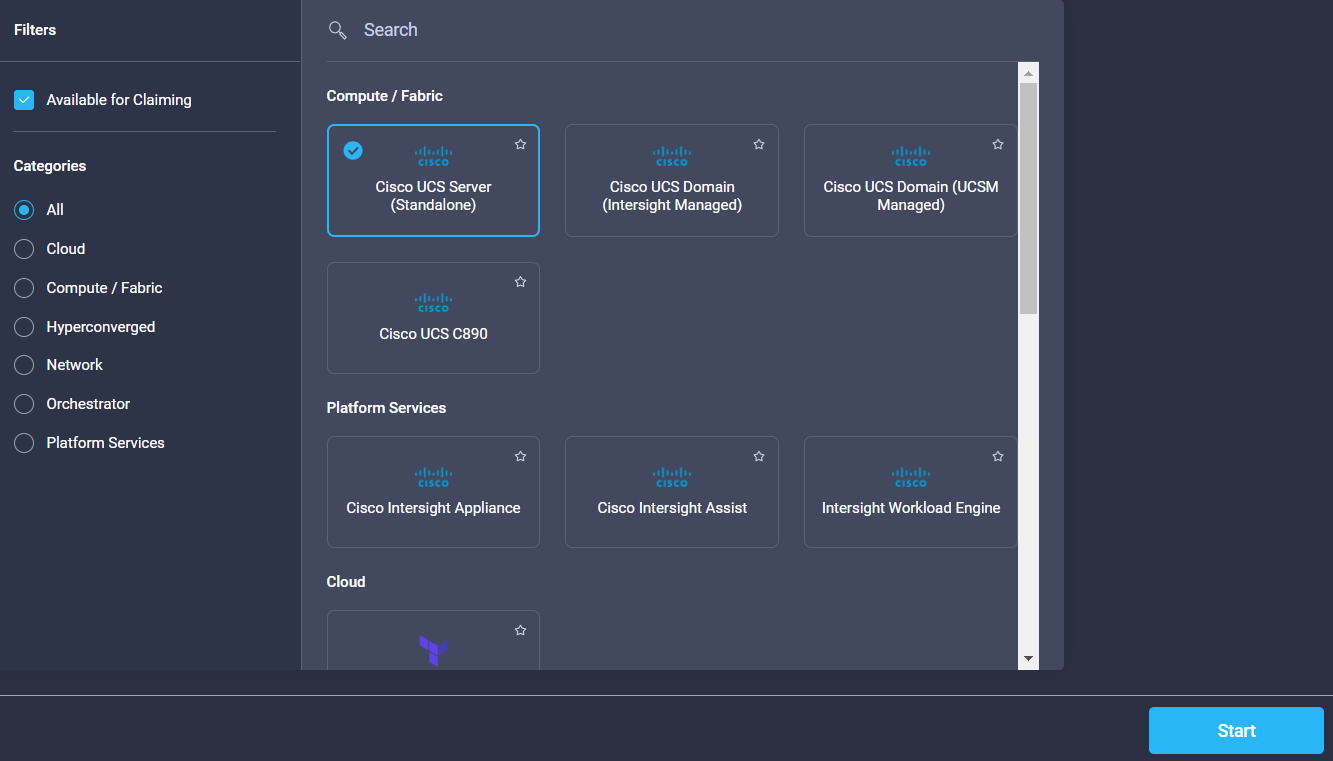Click the Compute / Fabric section heading
Image resolution: width=1333 pixels, height=761 pixels.
click(x=385, y=96)
